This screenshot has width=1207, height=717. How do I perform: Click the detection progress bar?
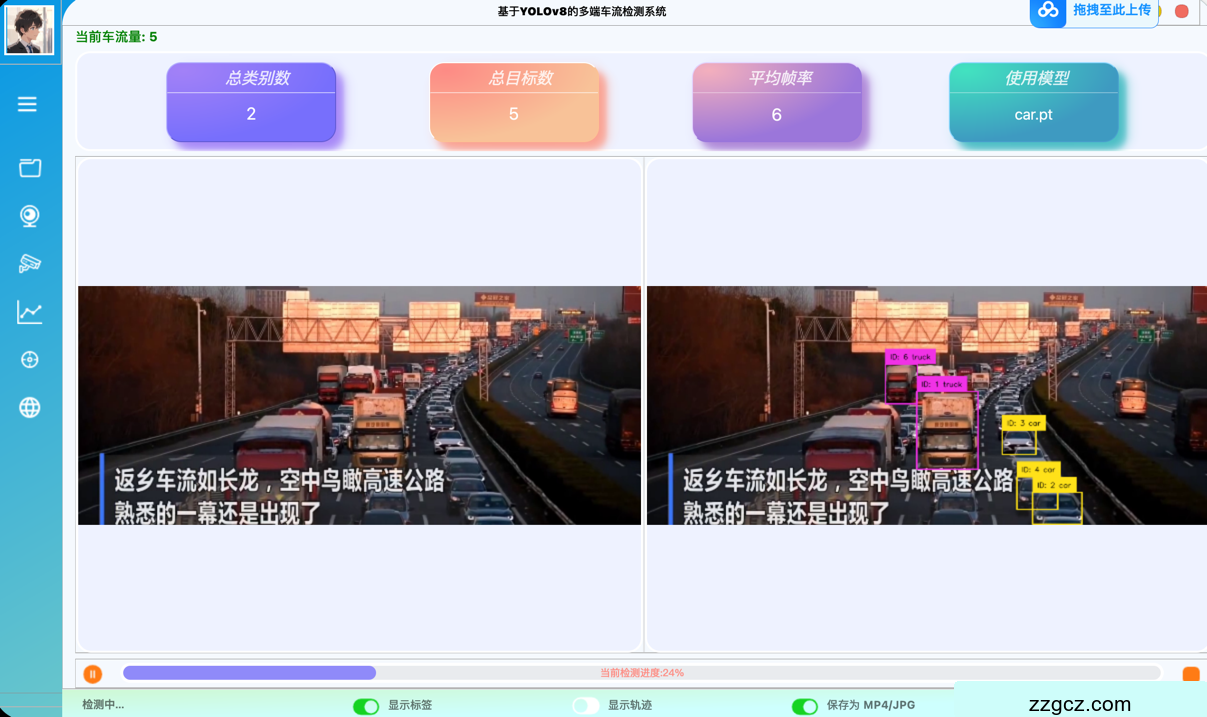tap(640, 673)
